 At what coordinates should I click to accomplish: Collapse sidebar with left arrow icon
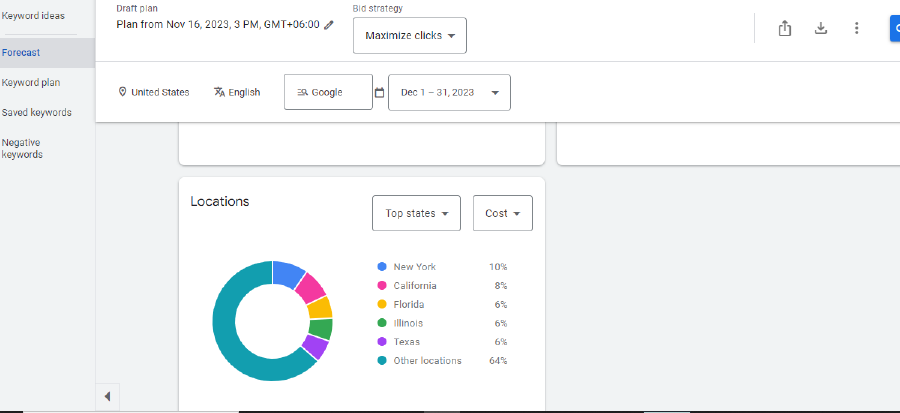(107, 396)
